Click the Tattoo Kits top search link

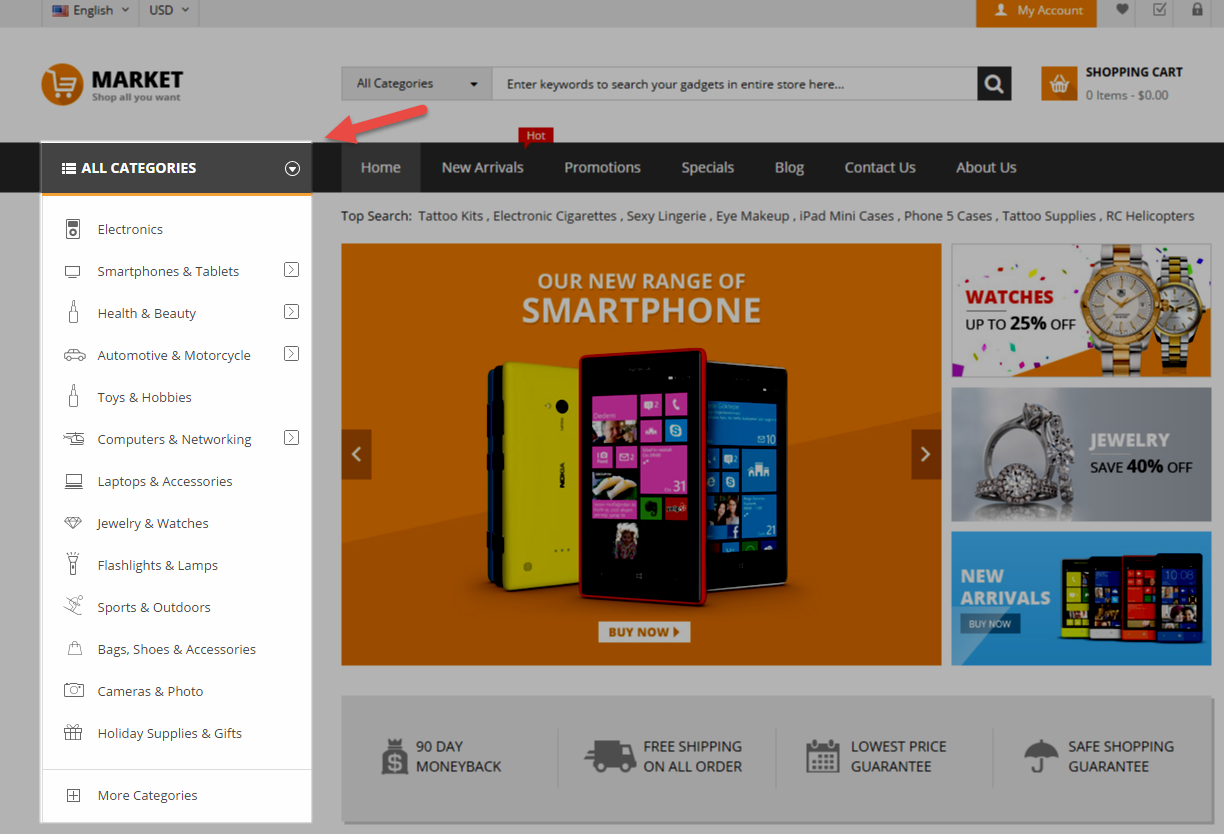[x=452, y=216]
